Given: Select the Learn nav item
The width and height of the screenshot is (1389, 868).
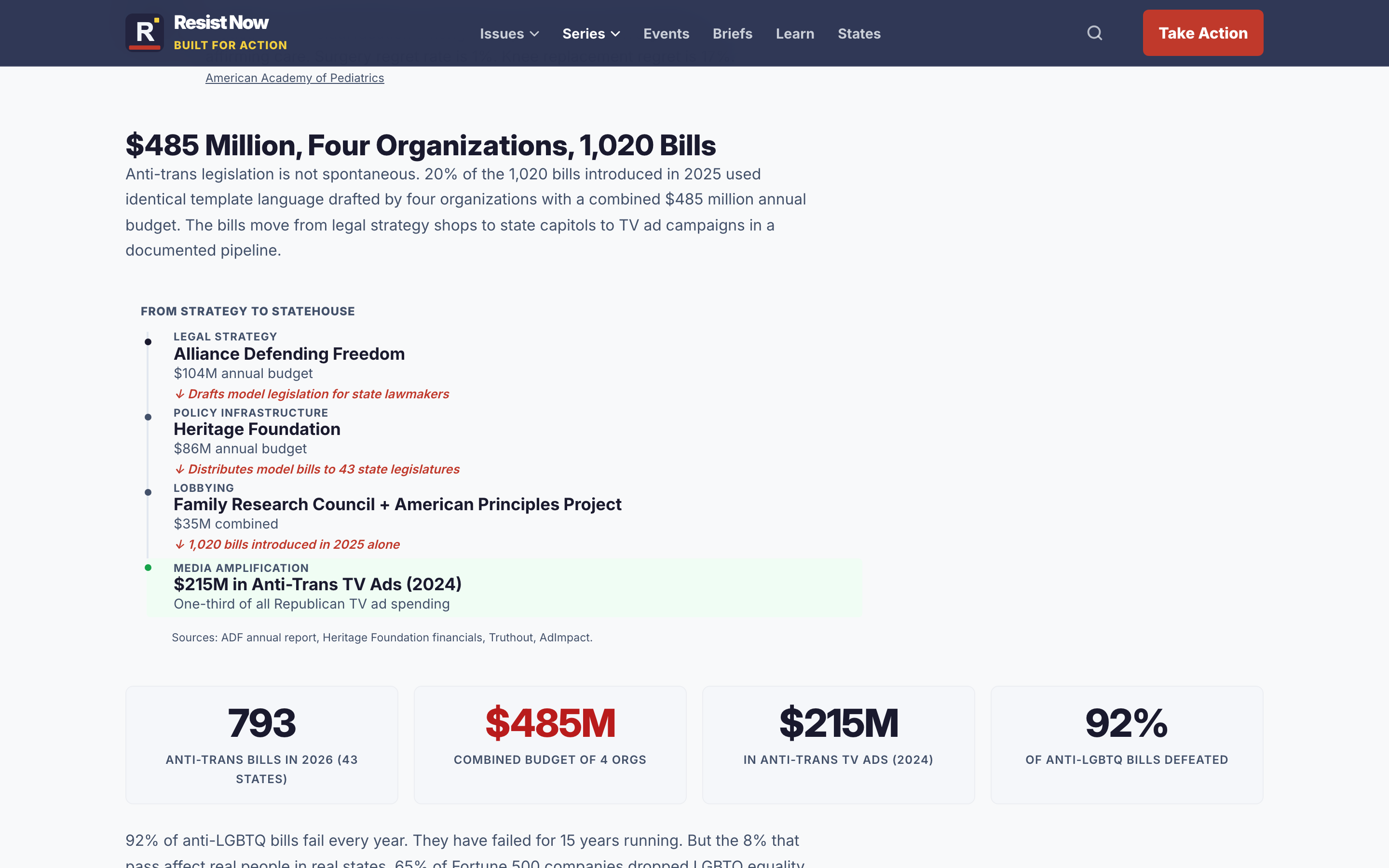Looking at the screenshot, I should pyautogui.click(x=795, y=34).
